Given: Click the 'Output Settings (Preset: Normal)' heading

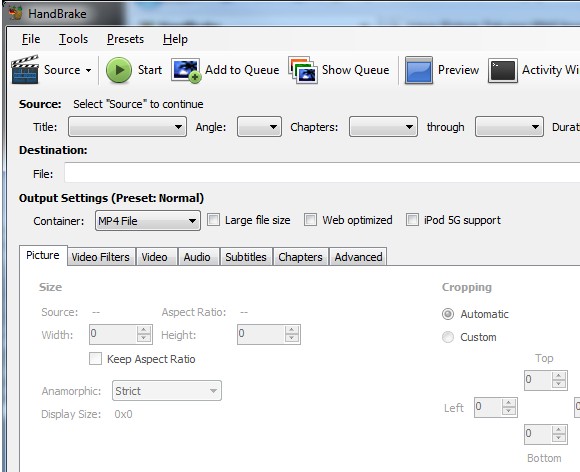Looking at the screenshot, I should (x=111, y=198).
